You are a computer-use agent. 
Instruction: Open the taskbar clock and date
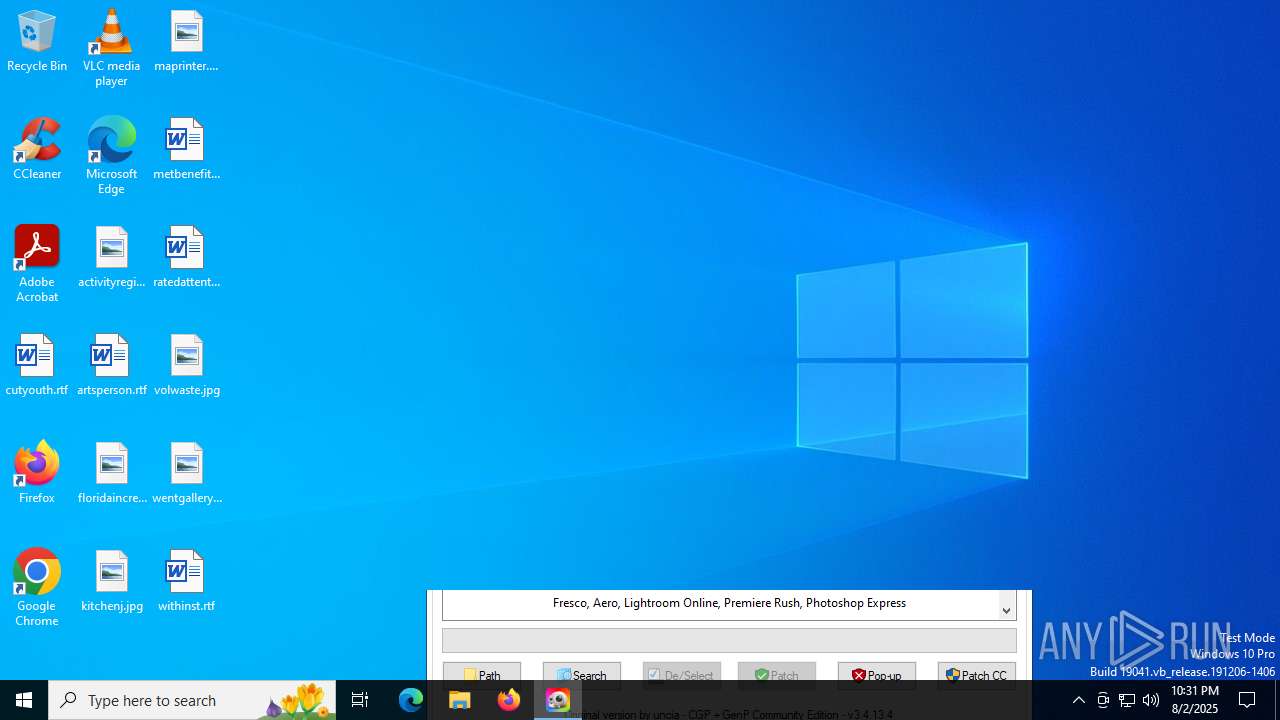pyautogui.click(x=1194, y=700)
